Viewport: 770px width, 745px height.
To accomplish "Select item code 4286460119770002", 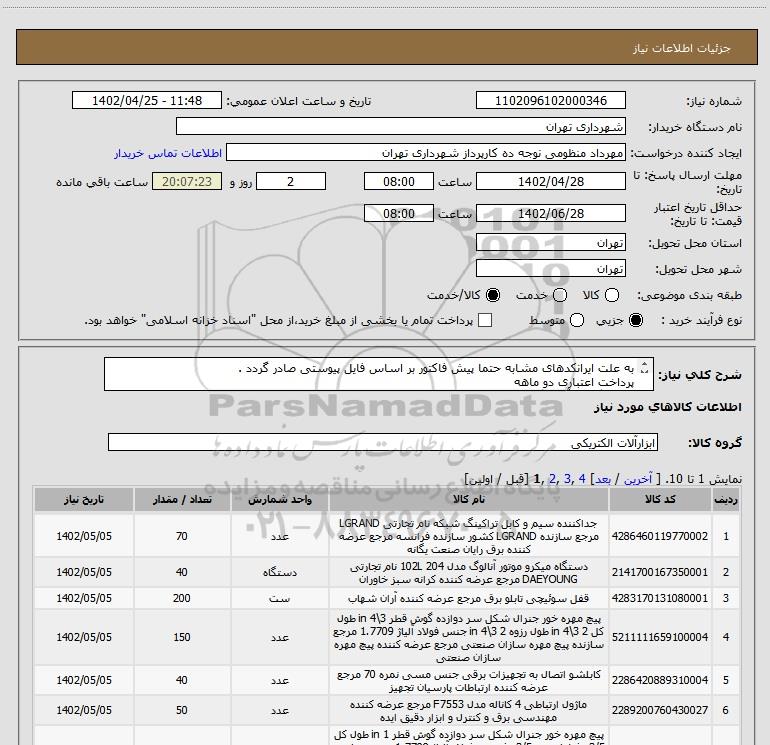I will tap(660, 536).
